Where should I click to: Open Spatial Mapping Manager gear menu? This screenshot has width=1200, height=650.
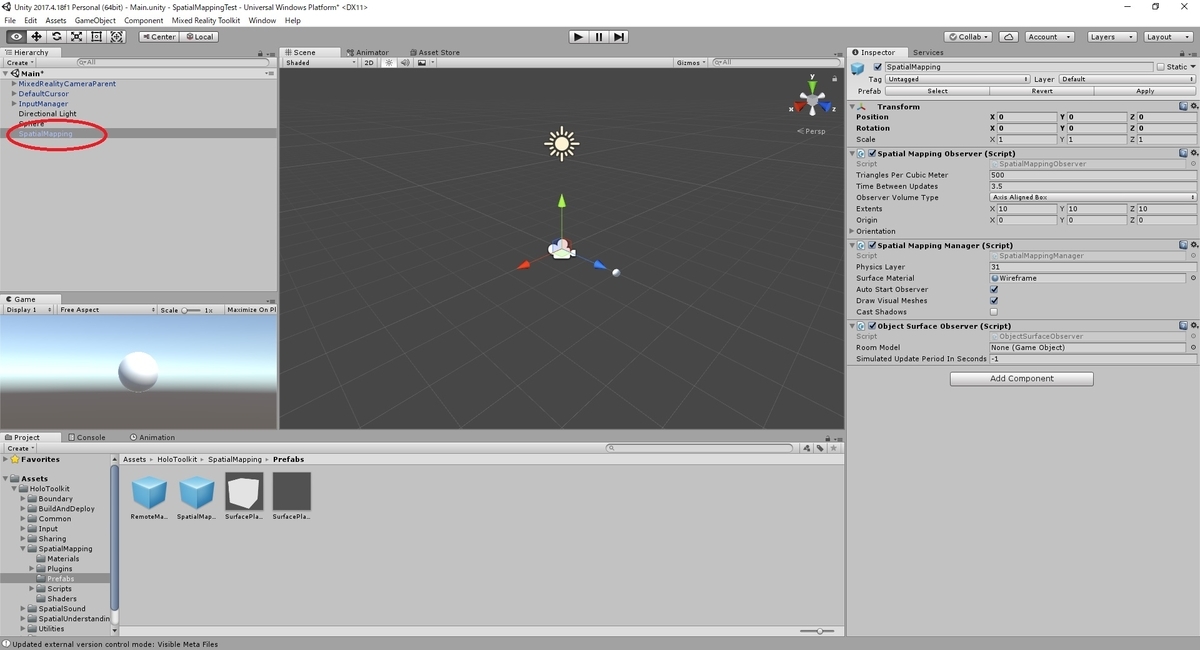1193,245
